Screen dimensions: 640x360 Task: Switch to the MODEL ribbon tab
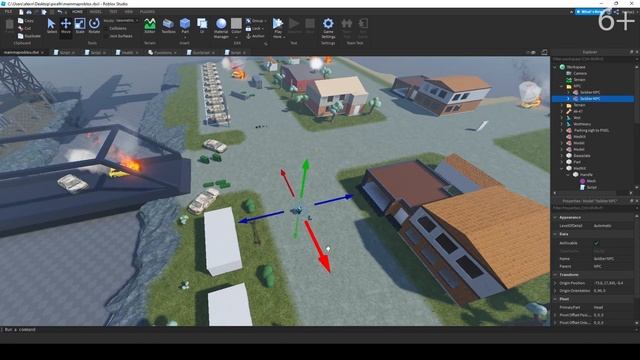point(96,12)
